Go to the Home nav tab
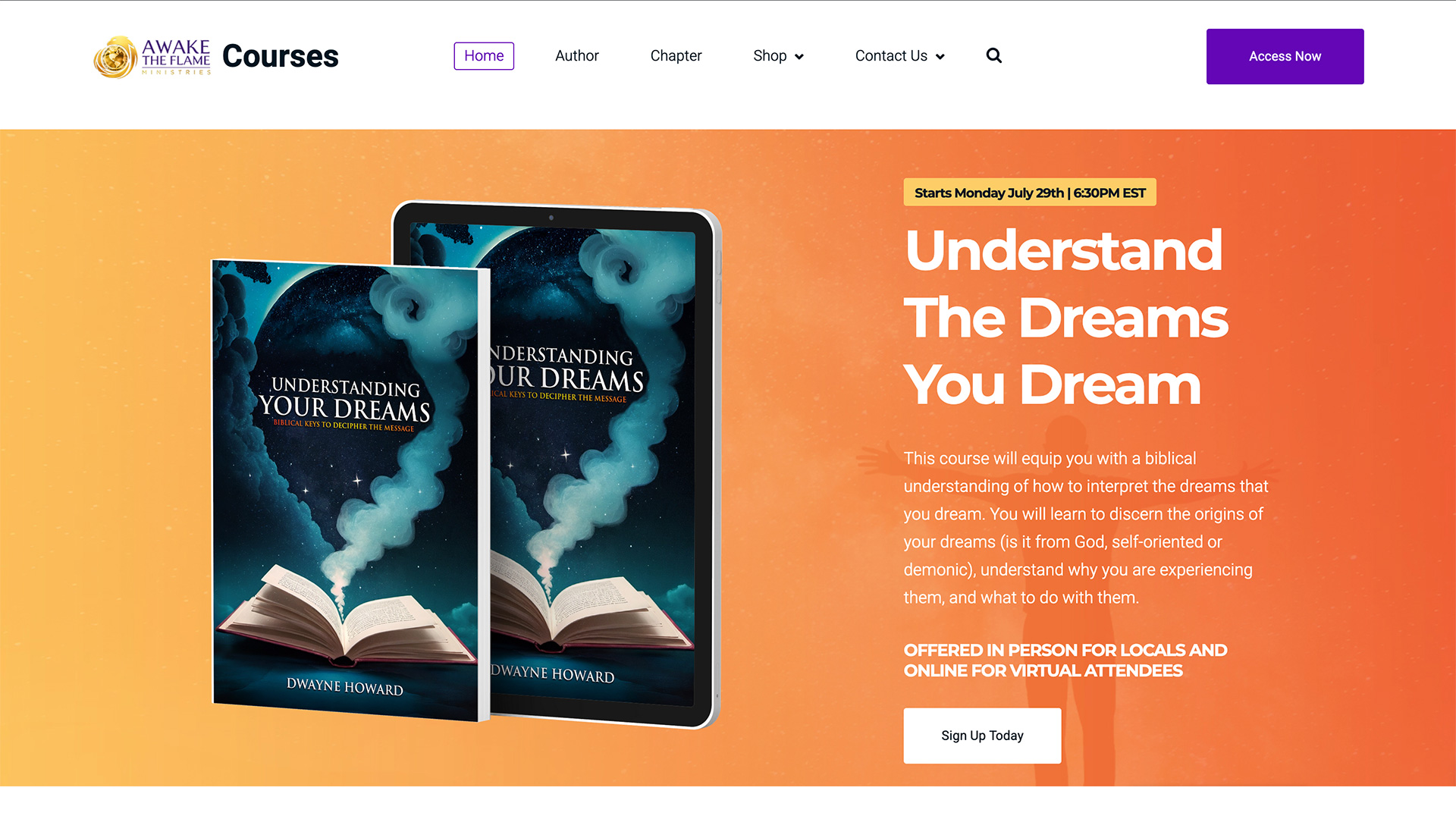Screen dimensions: 1456x819 [484, 56]
